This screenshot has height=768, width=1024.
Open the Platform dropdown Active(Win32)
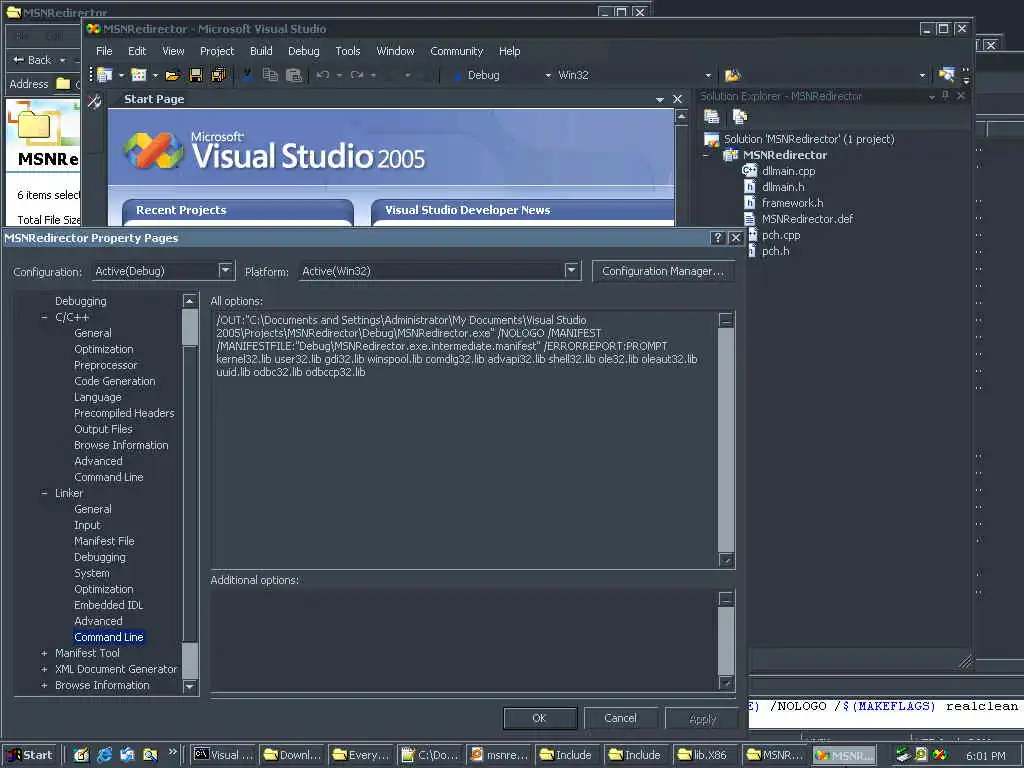pos(571,270)
